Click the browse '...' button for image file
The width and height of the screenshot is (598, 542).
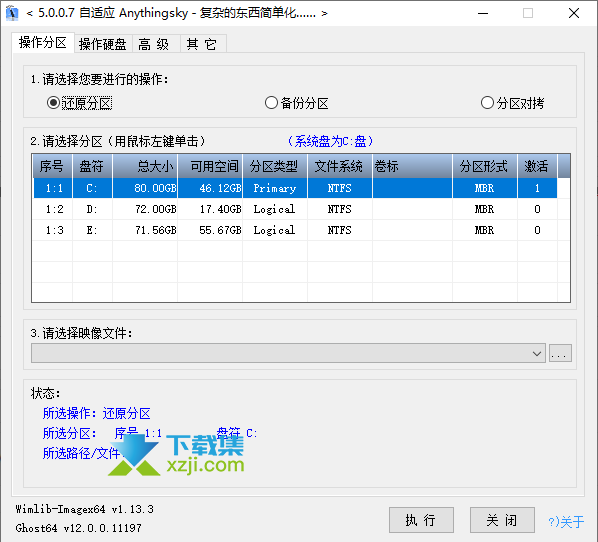click(x=560, y=353)
